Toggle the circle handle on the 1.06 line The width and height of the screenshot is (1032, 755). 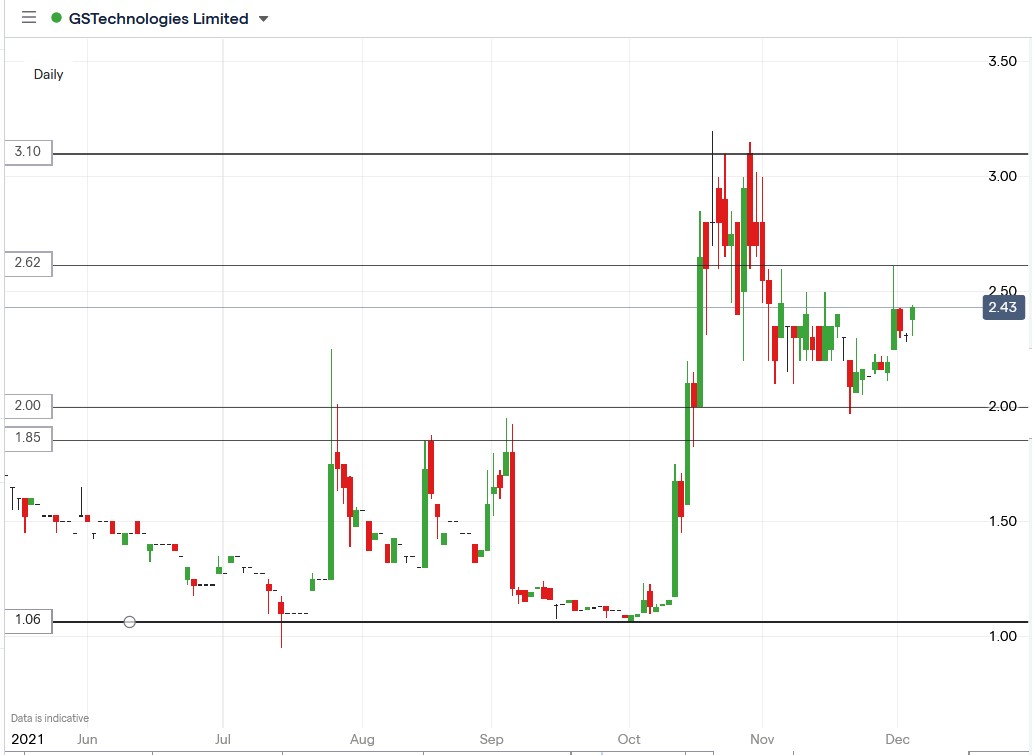(129, 621)
